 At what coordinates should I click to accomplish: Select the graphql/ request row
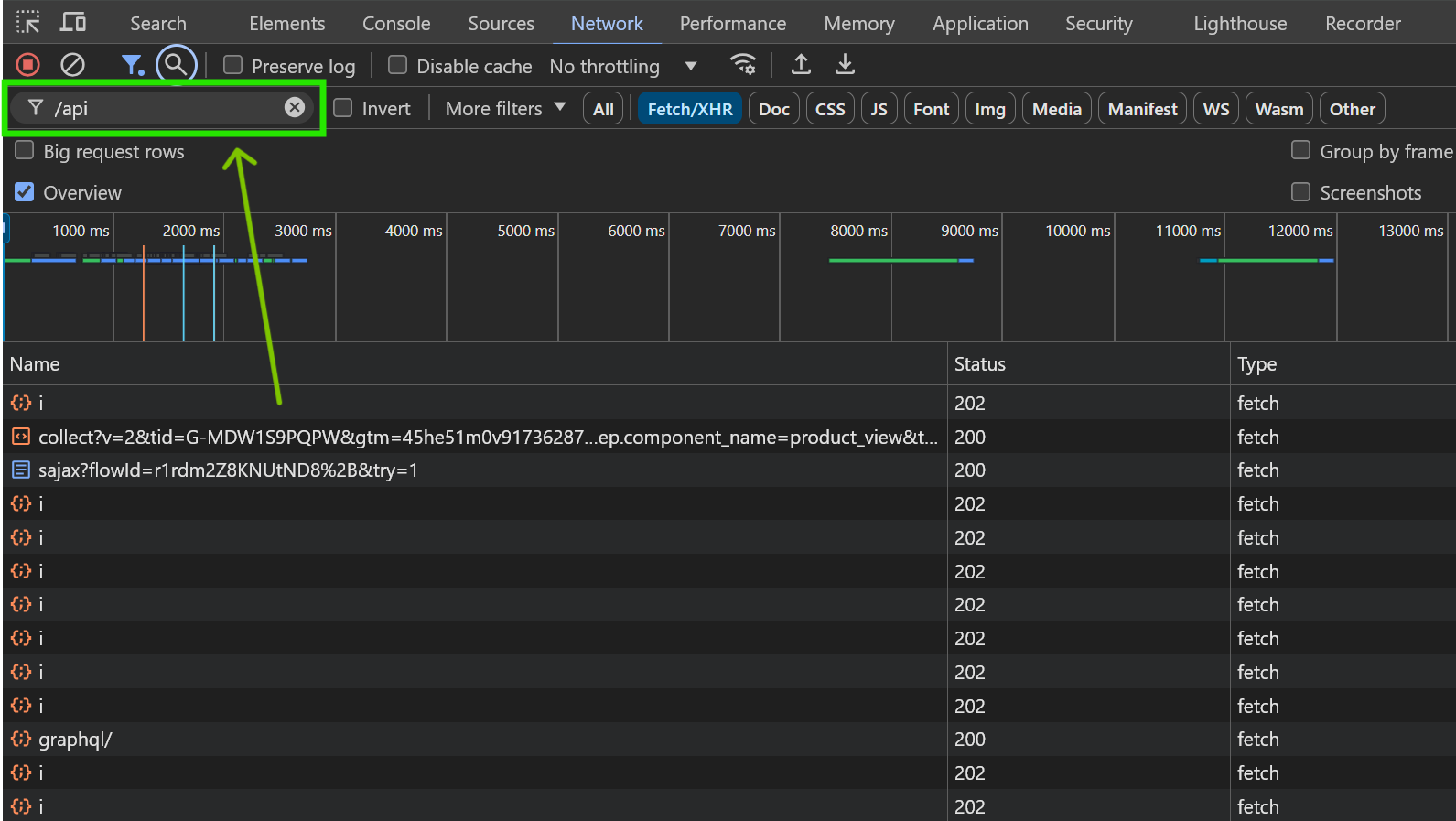[x=75, y=740]
